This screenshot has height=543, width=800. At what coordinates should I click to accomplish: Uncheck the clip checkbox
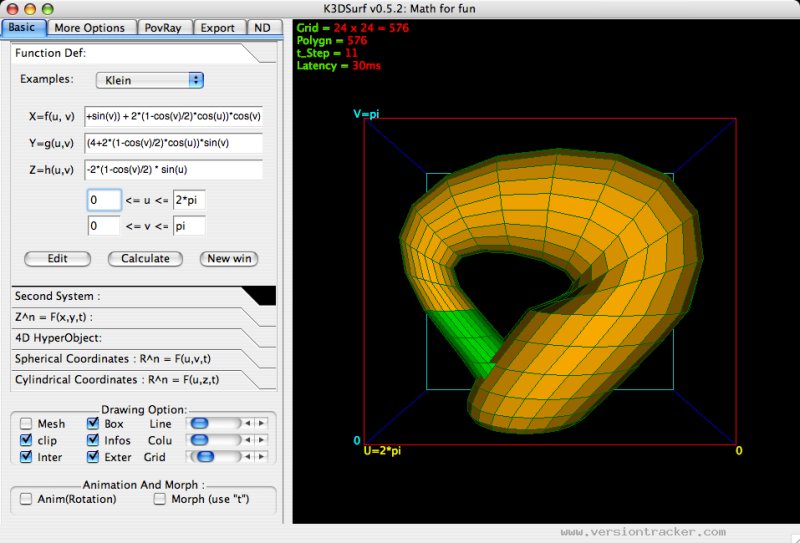click(x=26, y=440)
